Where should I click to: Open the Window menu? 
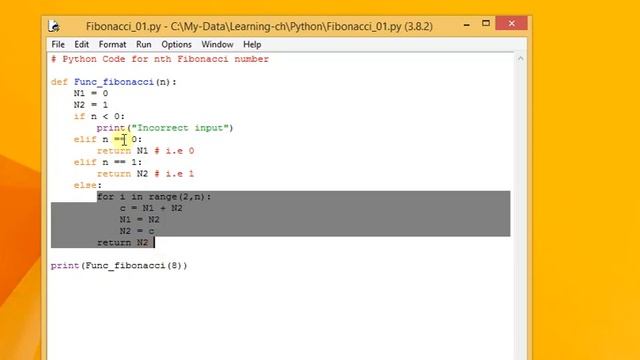coord(217,44)
